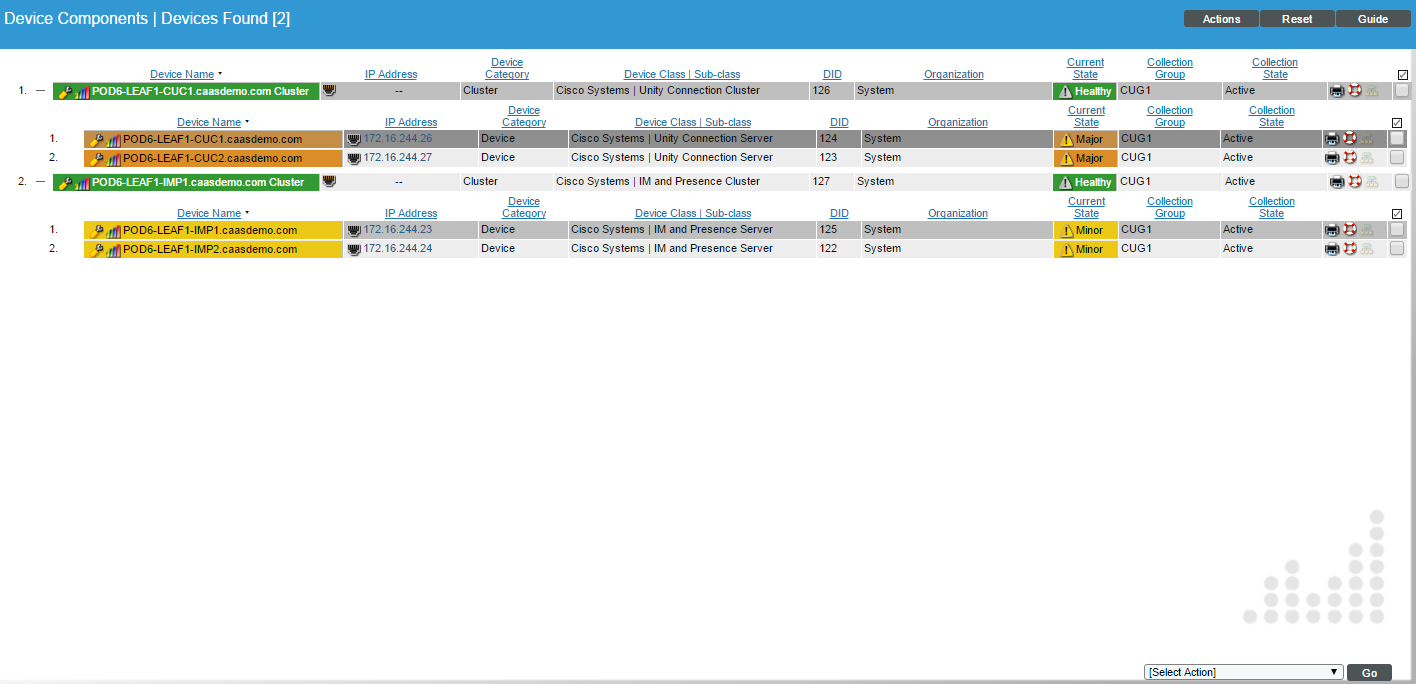Click the Major status badge for DID 124
The height and width of the screenshot is (684, 1416).
coord(1085,140)
